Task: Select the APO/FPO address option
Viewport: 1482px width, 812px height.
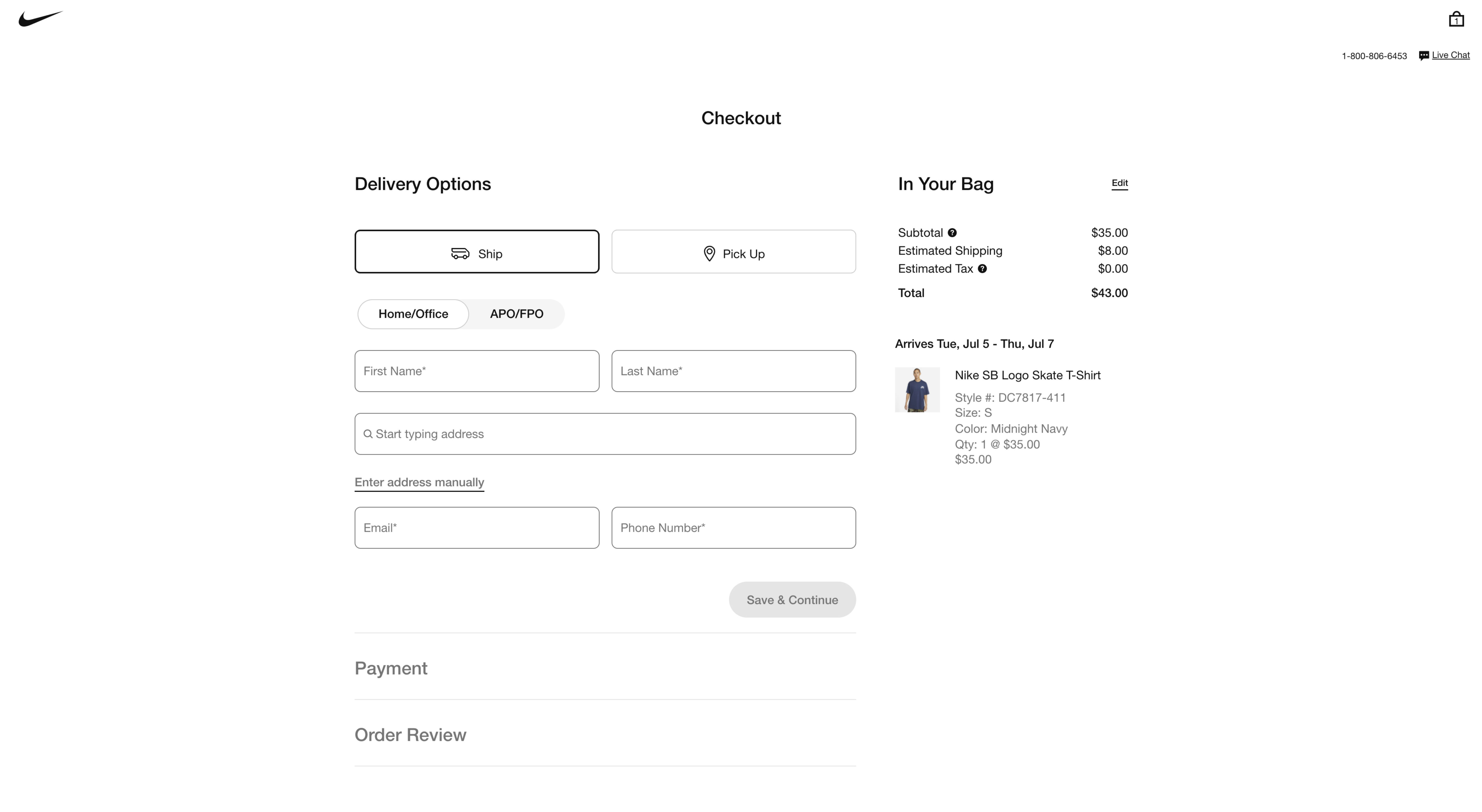Action: [x=516, y=313]
